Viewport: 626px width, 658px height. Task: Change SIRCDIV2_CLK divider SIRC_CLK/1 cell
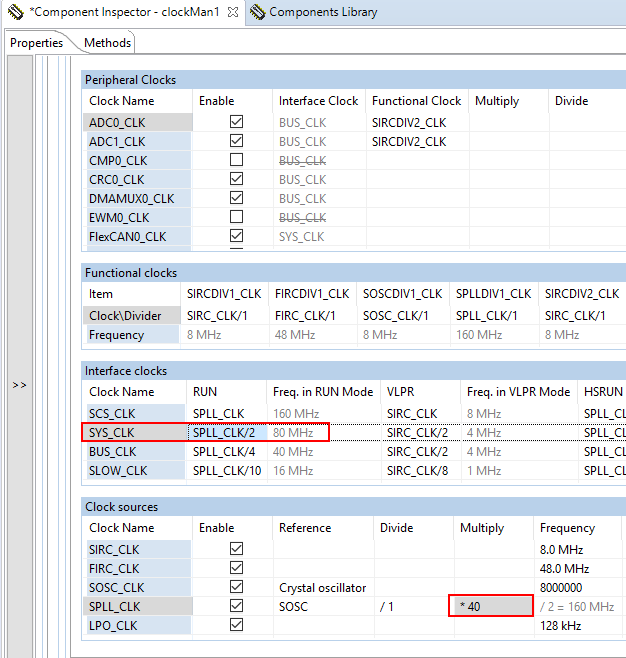tap(582, 316)
